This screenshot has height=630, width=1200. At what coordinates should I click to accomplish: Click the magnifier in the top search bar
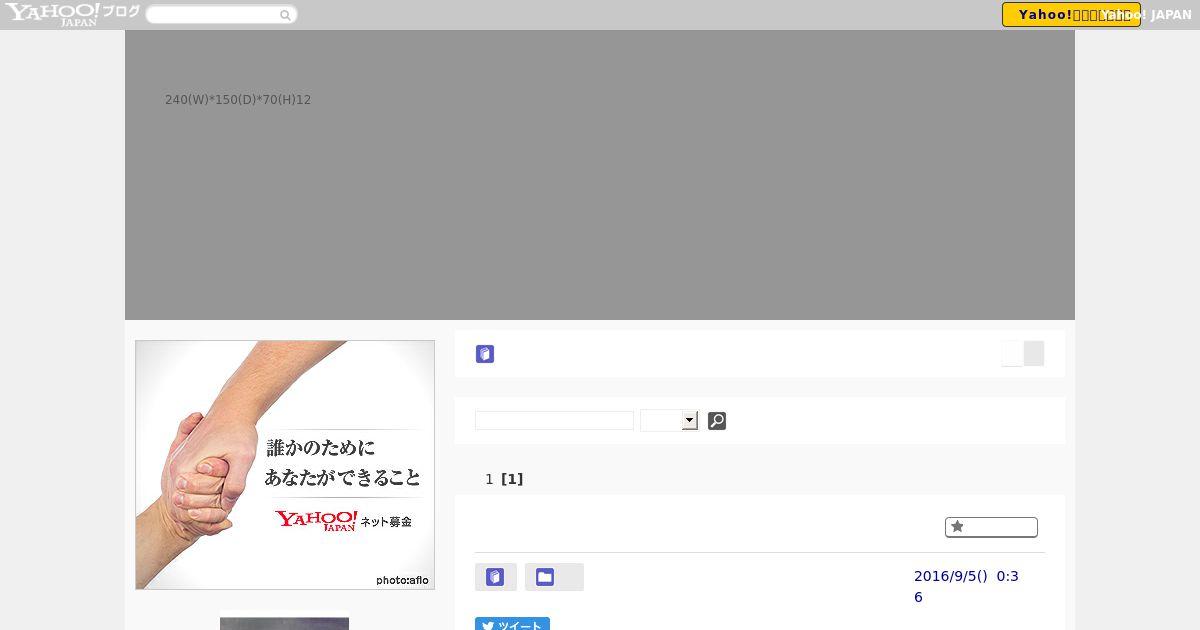coord(285,15)
